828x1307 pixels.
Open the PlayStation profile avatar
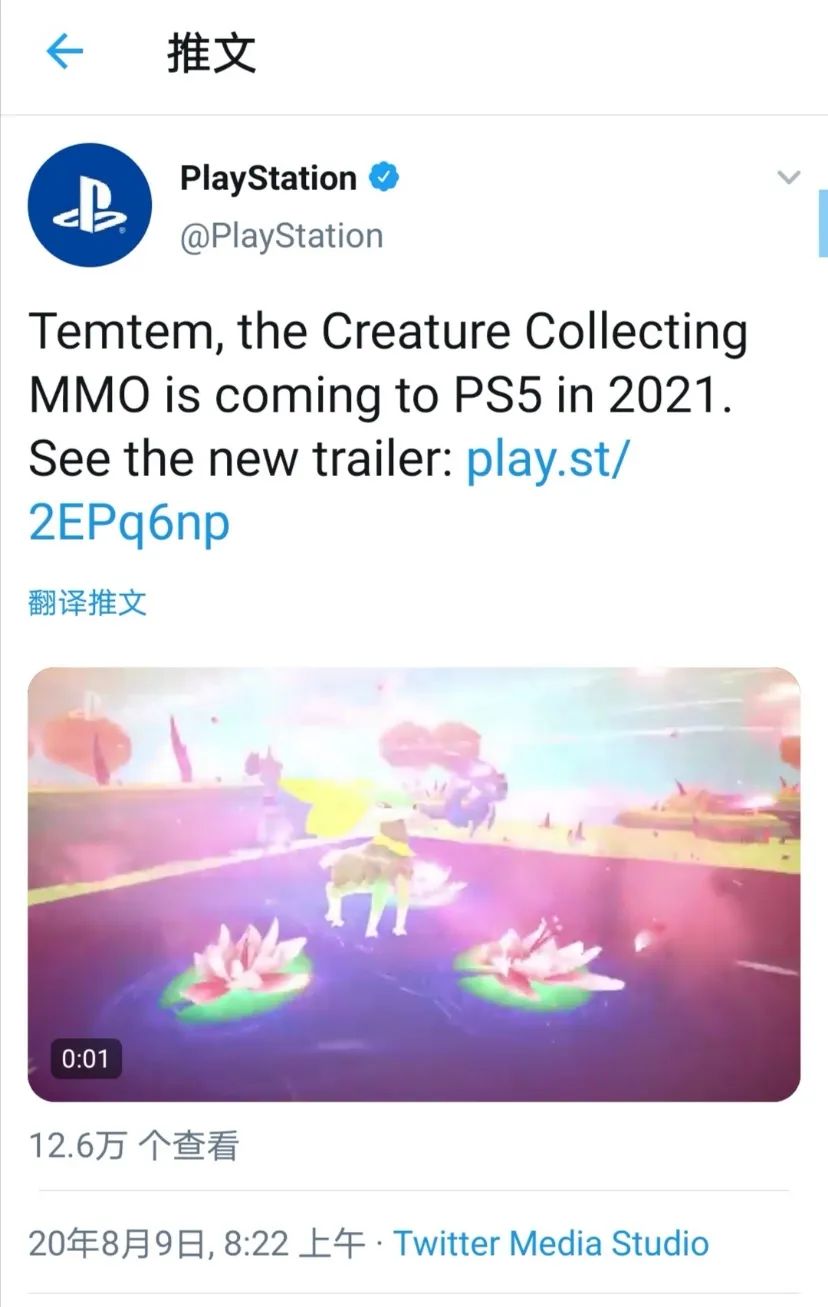click(89, 205)
